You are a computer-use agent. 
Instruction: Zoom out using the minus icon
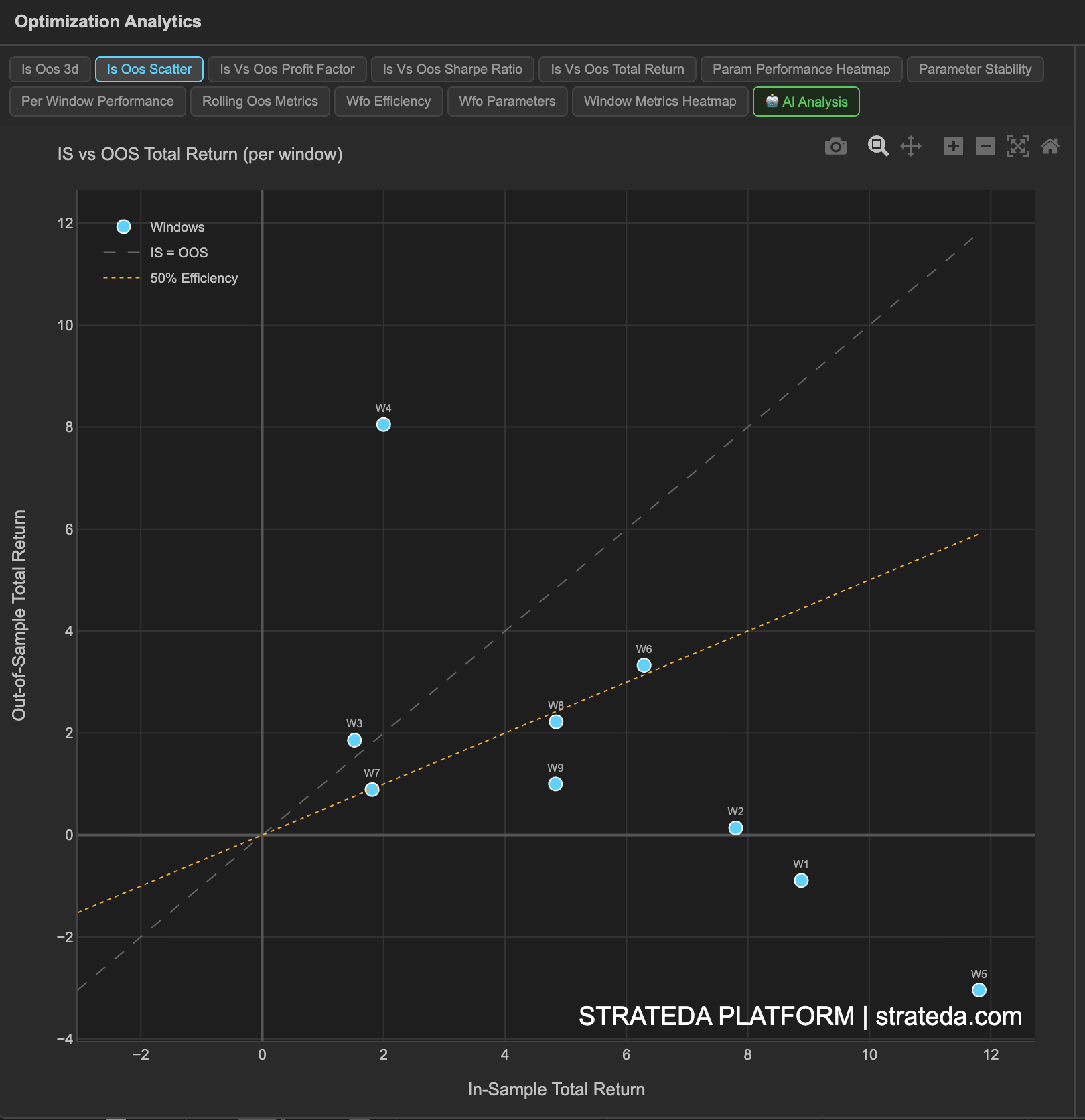(985, 146)
